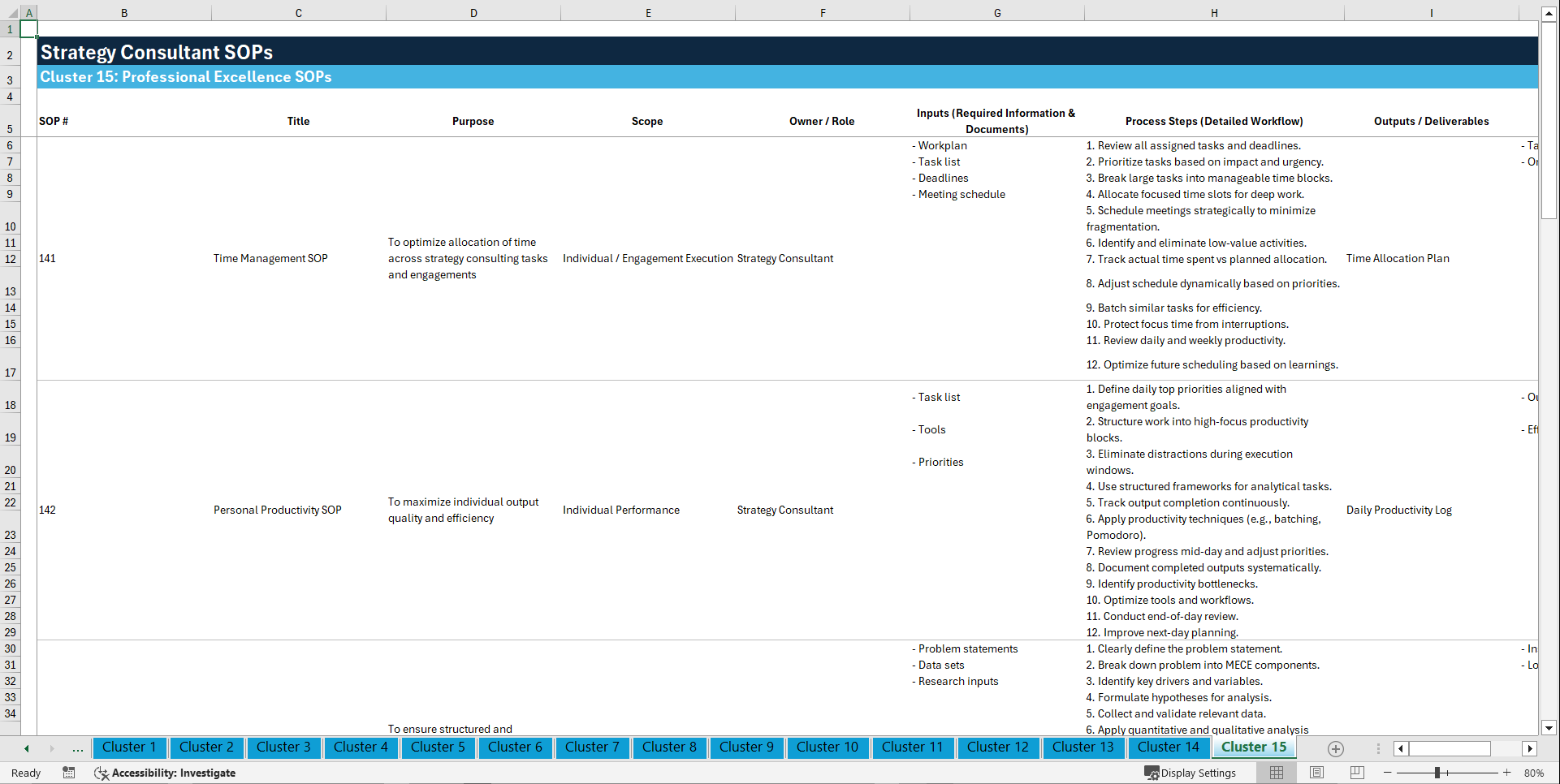
Task: Start macro recording from the status bar
Action: [69, 773]
